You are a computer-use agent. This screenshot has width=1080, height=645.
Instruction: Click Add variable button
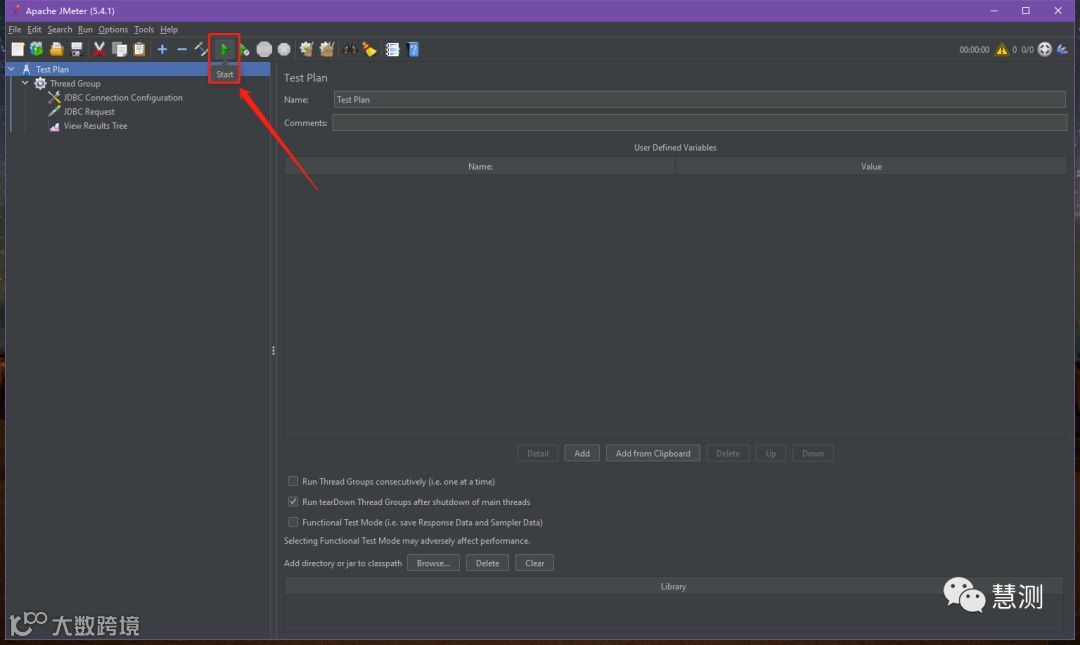coord(582,453)
